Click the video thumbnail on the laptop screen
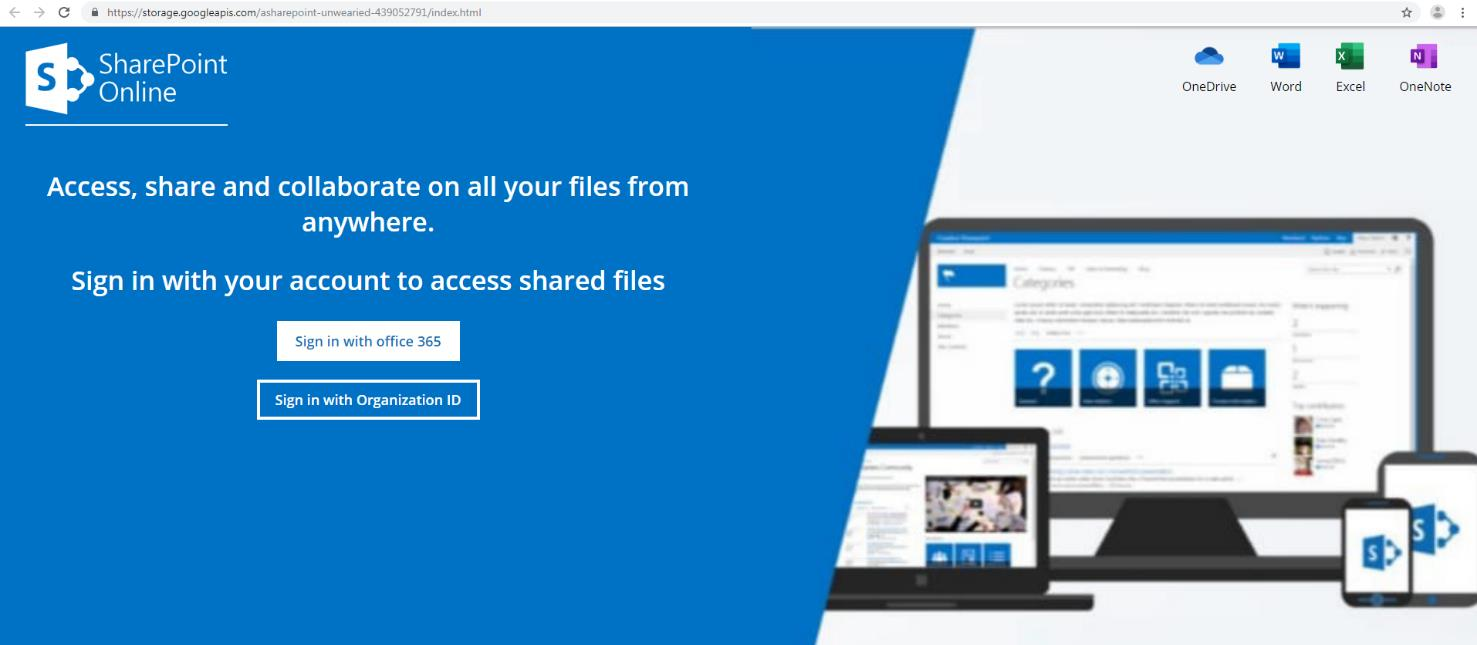The height and width of the screenshot is (645, 1477). click(x=975, y=503)
